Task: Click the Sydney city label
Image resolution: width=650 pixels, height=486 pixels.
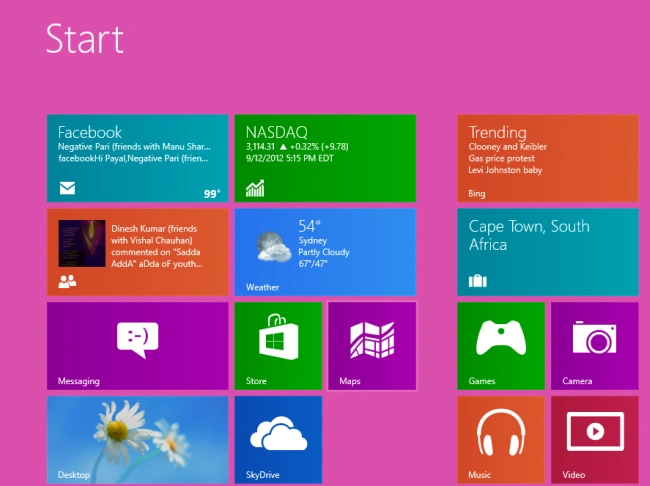Action: tap(313, 241)
